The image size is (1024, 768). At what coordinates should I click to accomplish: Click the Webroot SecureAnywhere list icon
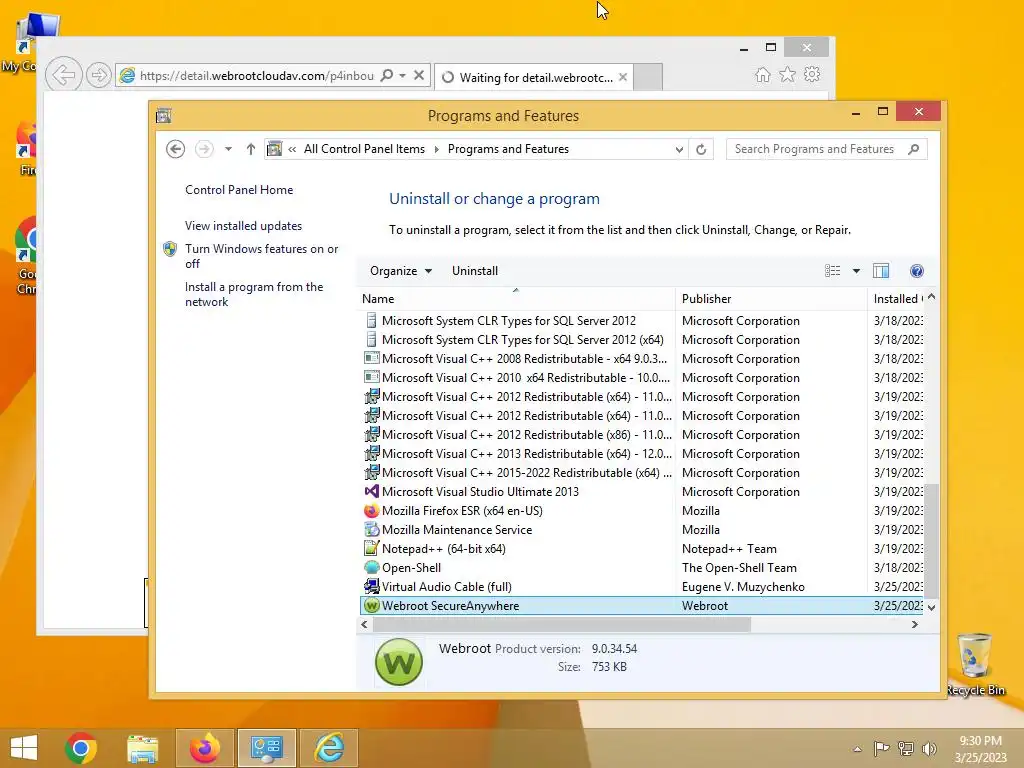(372, 605)
